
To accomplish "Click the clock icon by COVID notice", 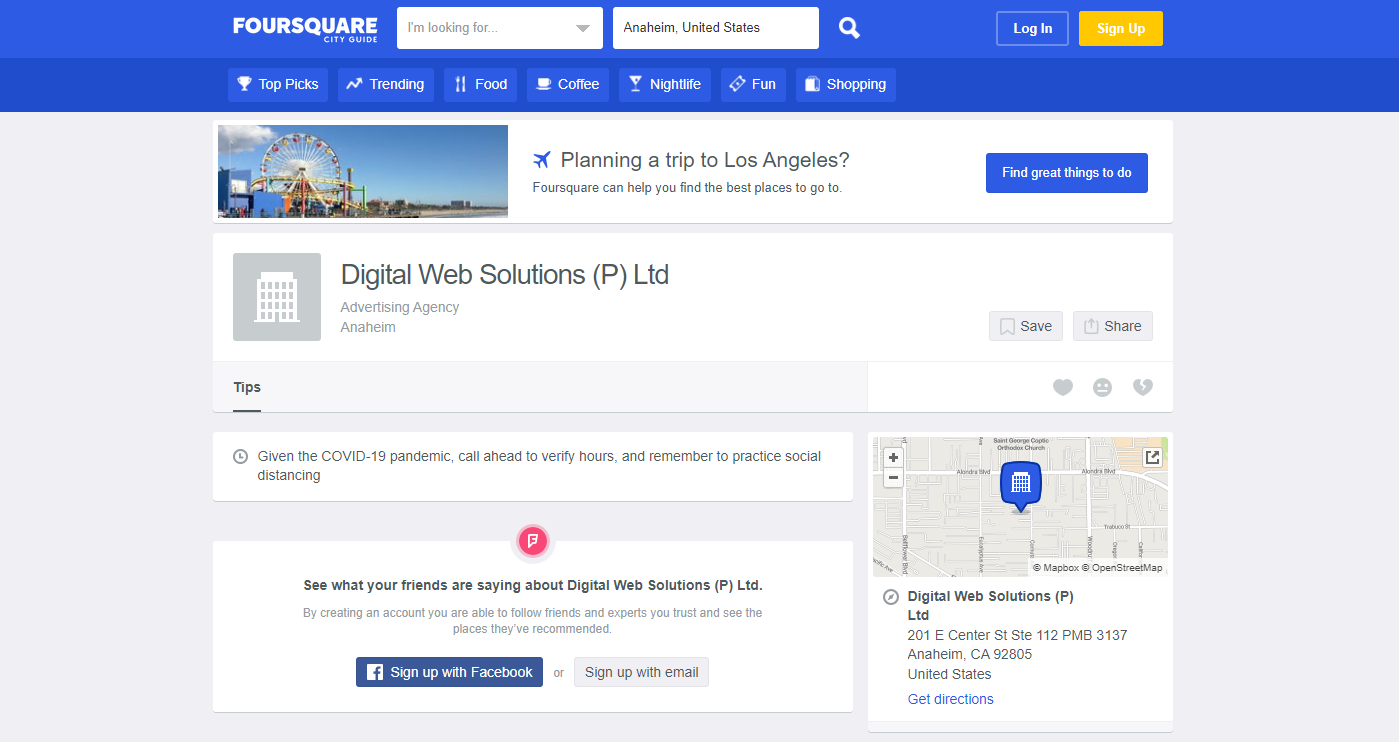I will click(240, 457).
